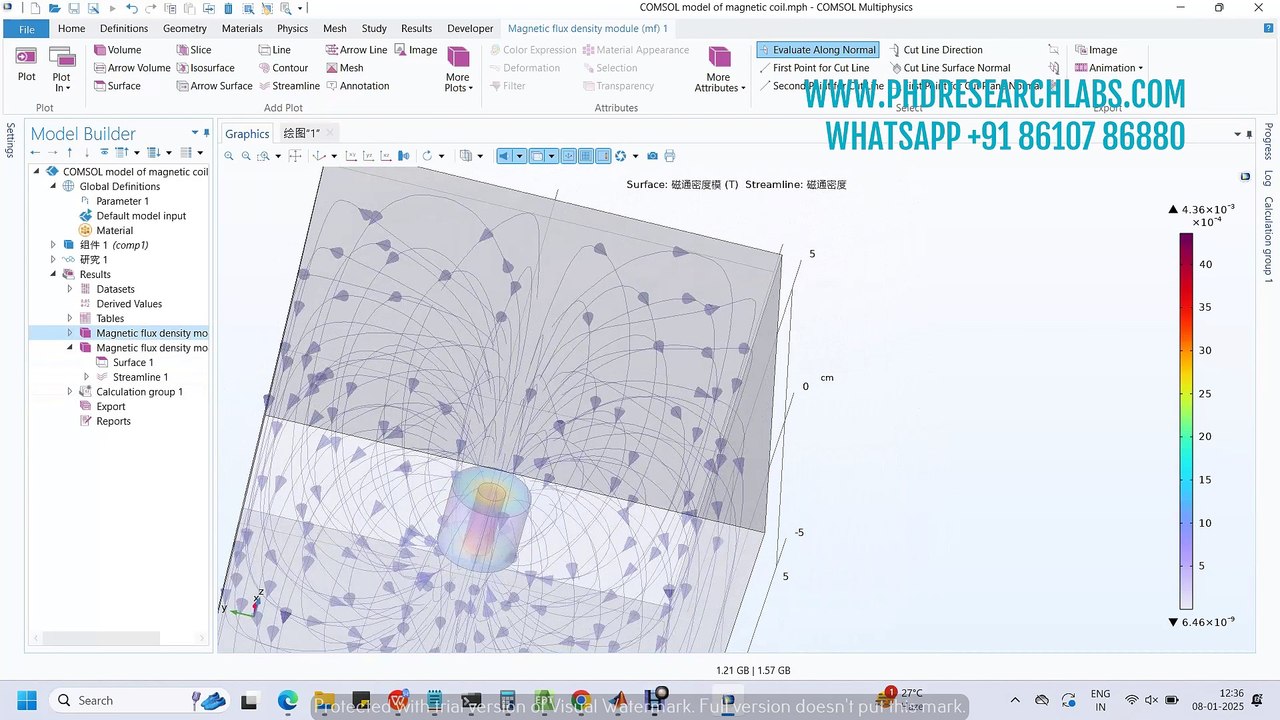Toggle scene light button in Graphics toolbar
This screenshot has height=720, width=1280.
(x=505, y=156)
